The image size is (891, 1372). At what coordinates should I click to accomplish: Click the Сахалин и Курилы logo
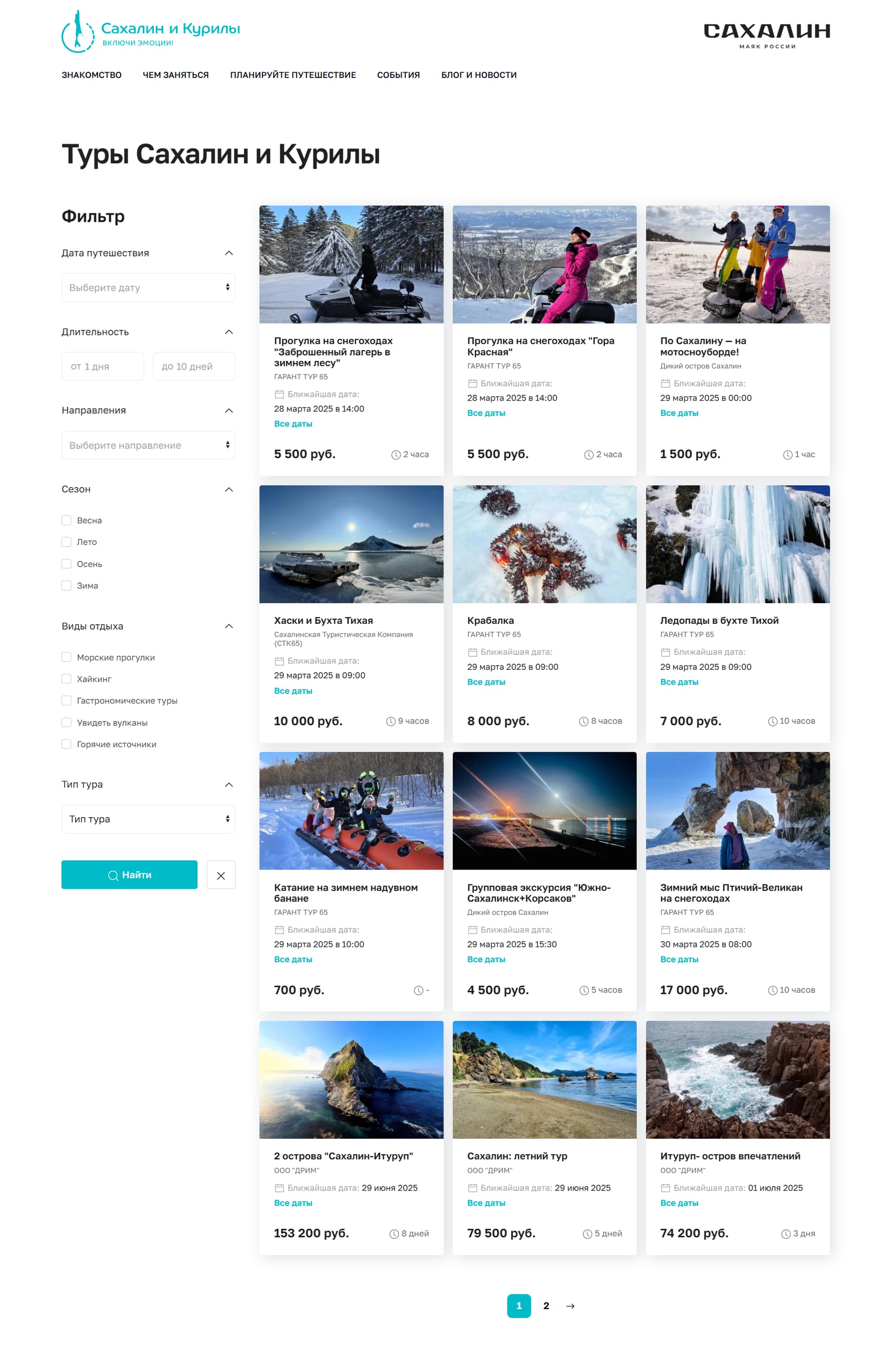[x=151, y=32]
